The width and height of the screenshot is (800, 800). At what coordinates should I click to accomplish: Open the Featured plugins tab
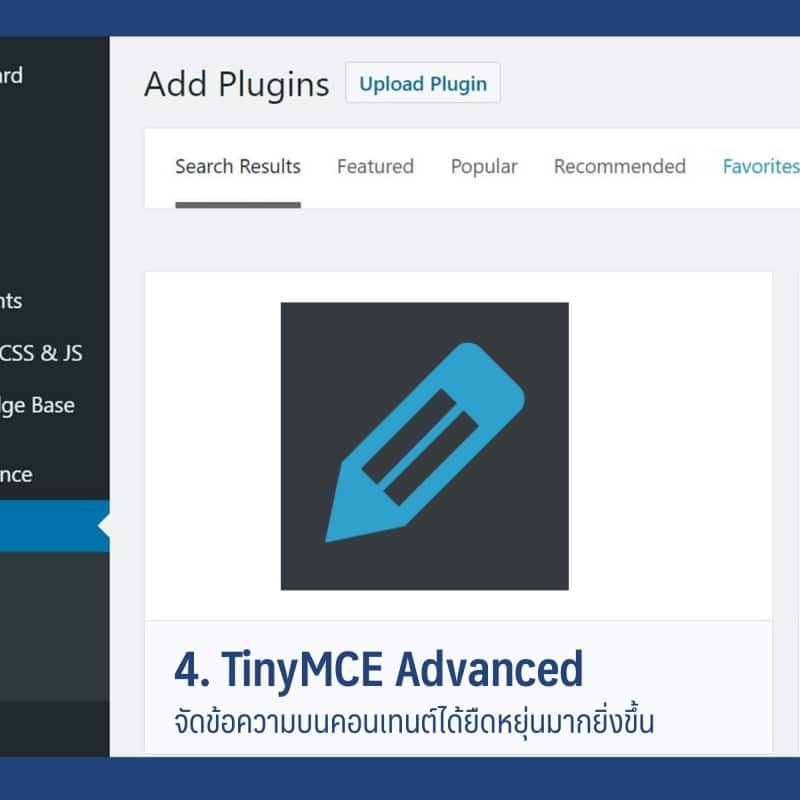point(375,167)
